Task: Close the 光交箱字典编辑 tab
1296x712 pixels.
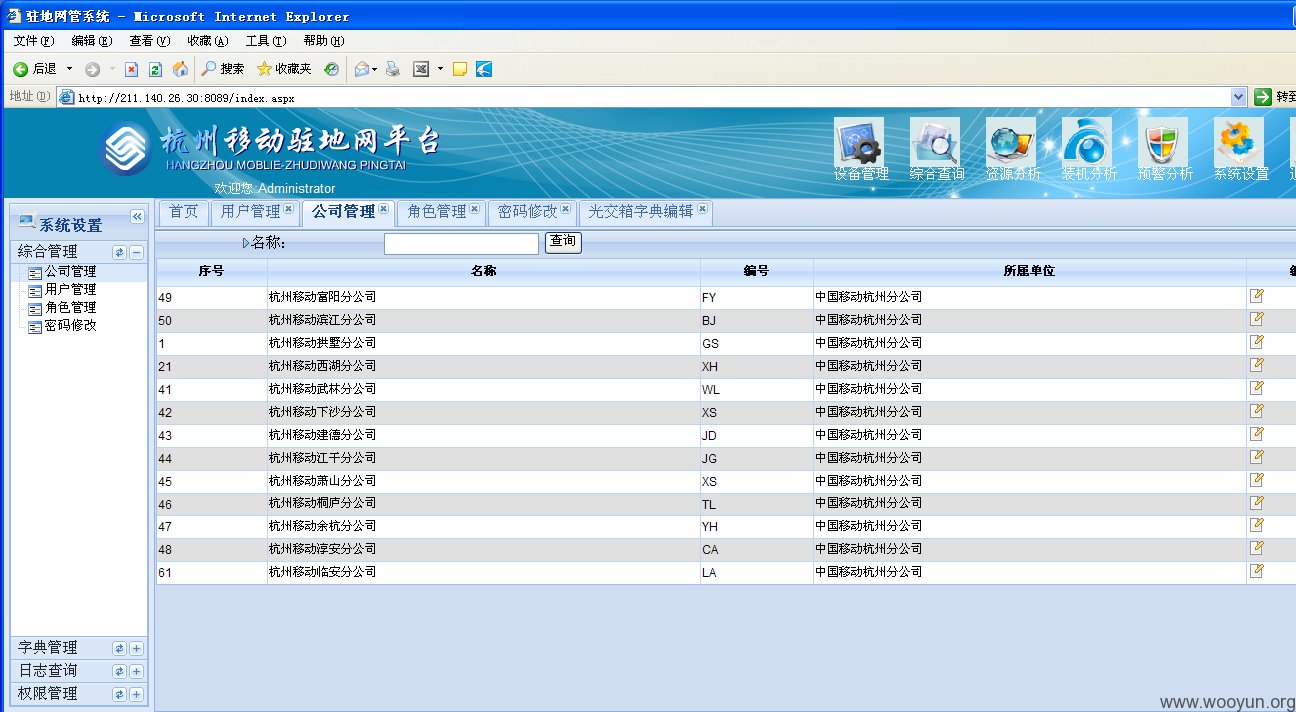Action: tap(703, 210)
